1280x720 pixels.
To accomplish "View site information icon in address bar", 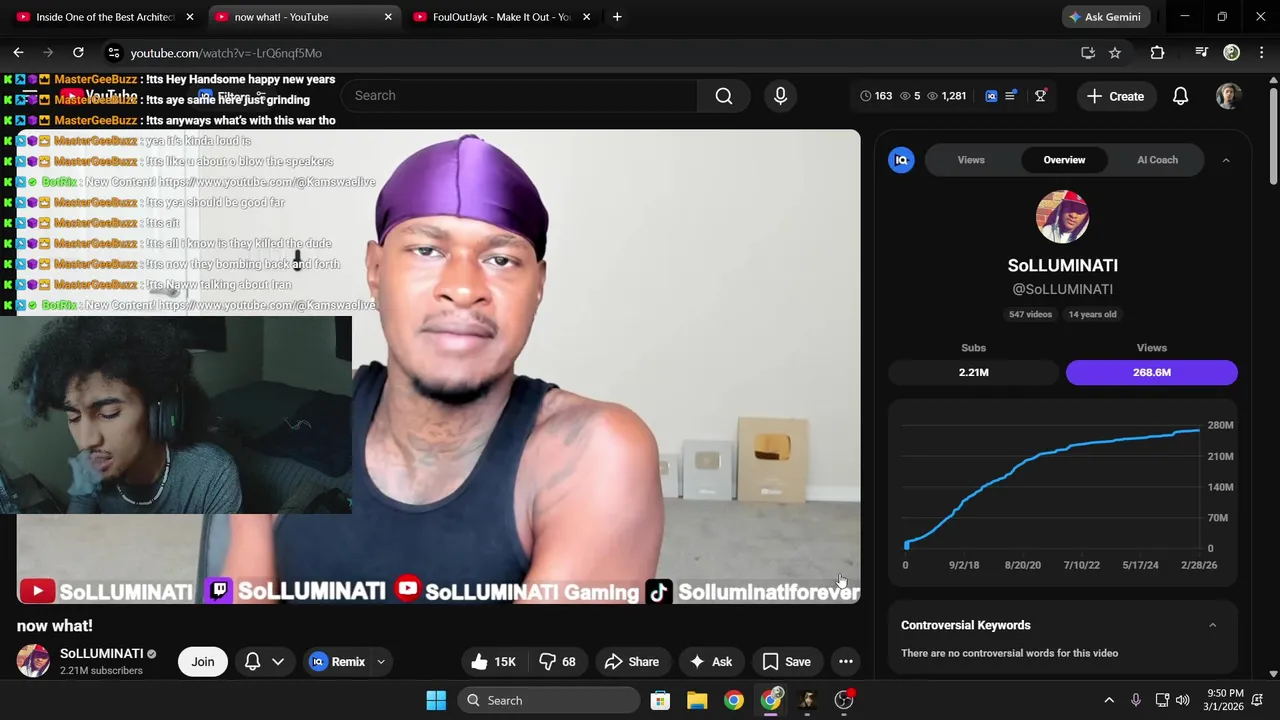I will 113,53.
